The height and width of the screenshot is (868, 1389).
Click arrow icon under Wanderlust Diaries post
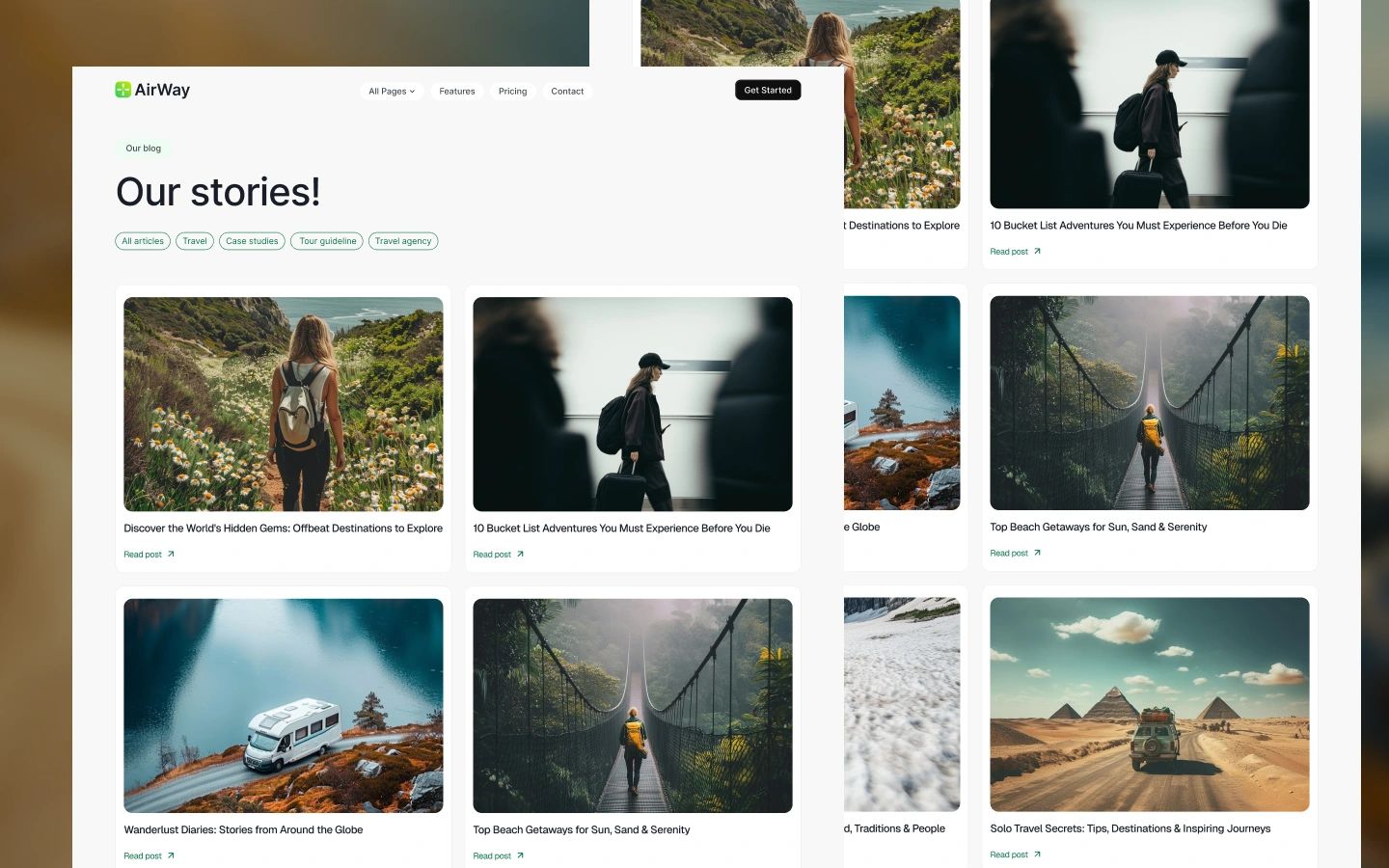pyautogui.click(x=171, y=855)
